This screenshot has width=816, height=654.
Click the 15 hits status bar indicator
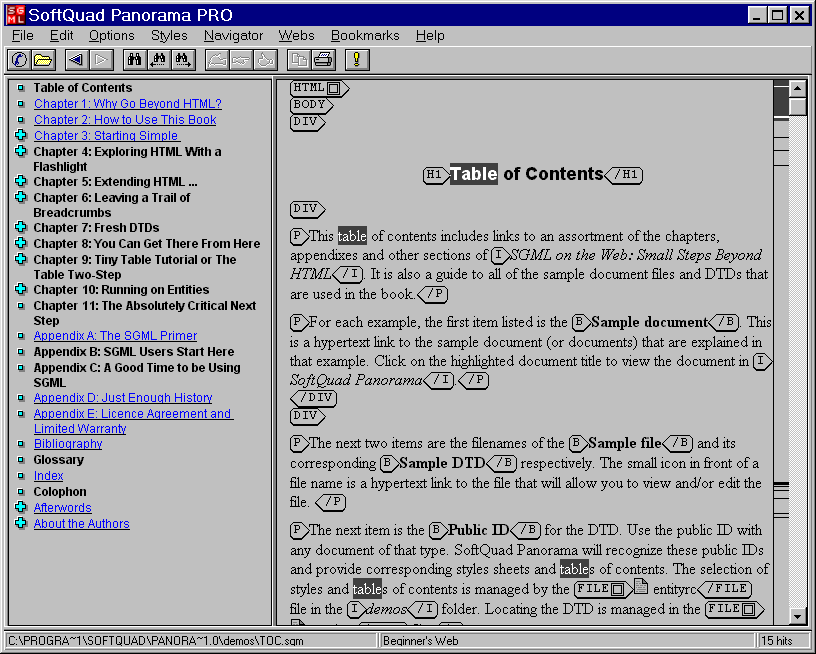(784, 640)
